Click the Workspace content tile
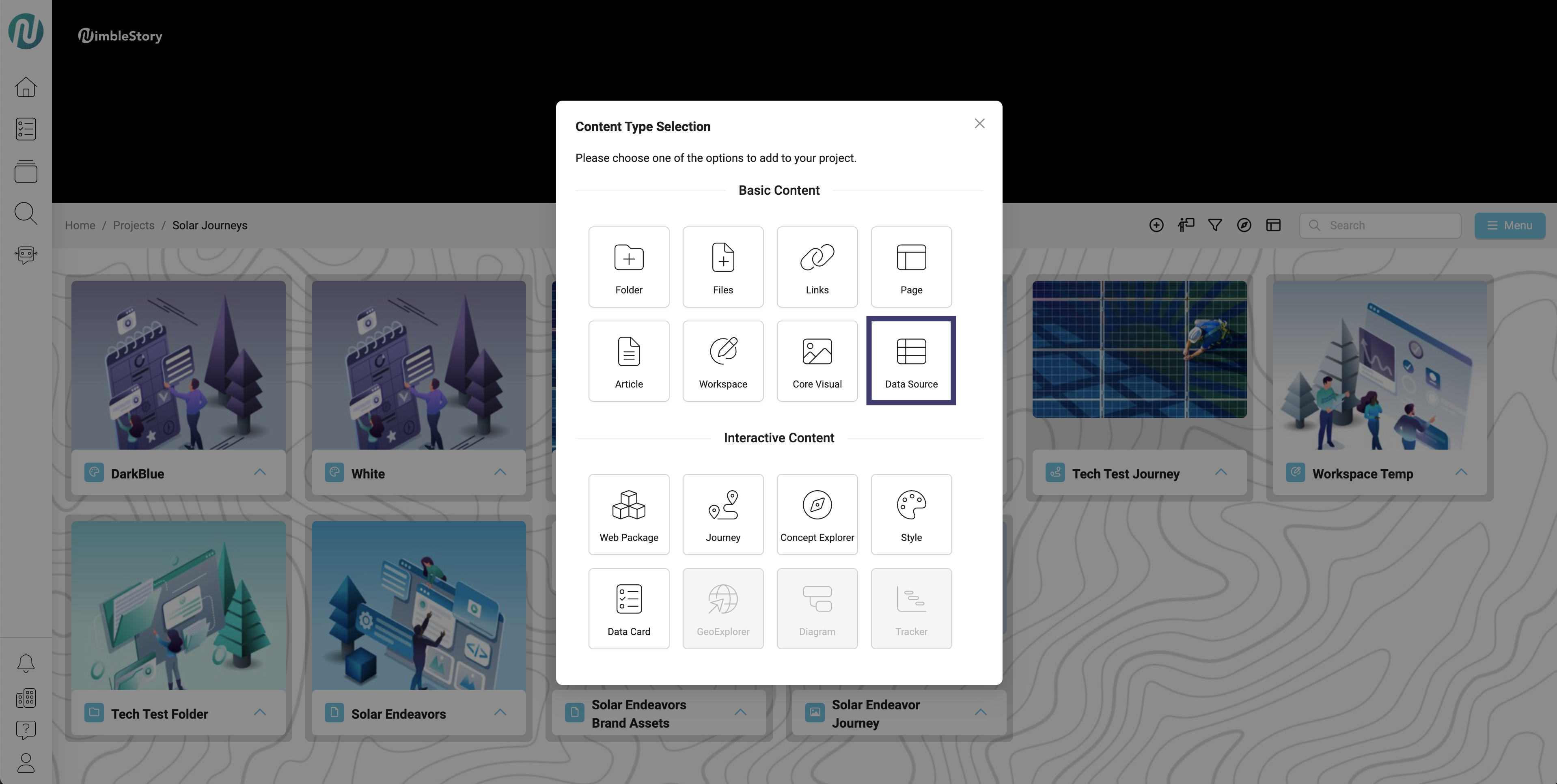Image resolution: width=1557 pixels, height=784 pixels. [x=723, y=361]
